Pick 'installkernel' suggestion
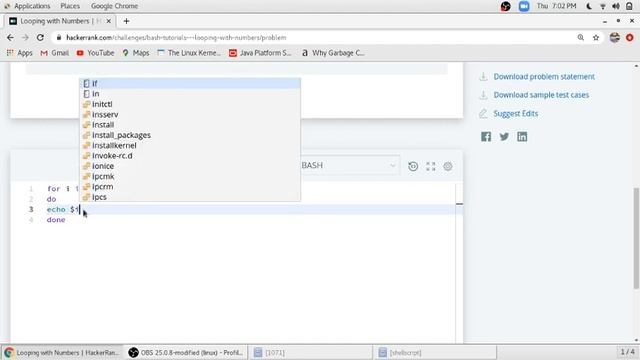The width and height of the screenshot is (640, 360). pos(190,145)
